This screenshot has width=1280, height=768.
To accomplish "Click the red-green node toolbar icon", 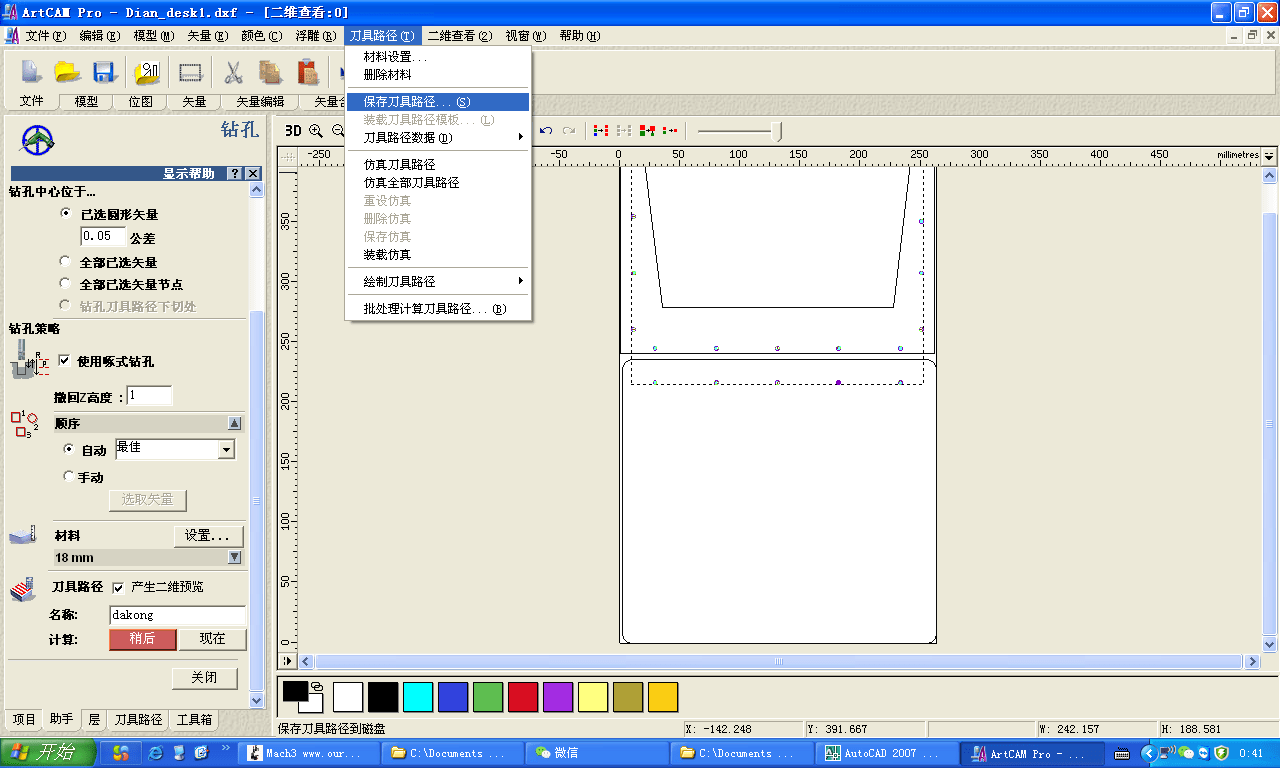I will (x=647, y=130).
